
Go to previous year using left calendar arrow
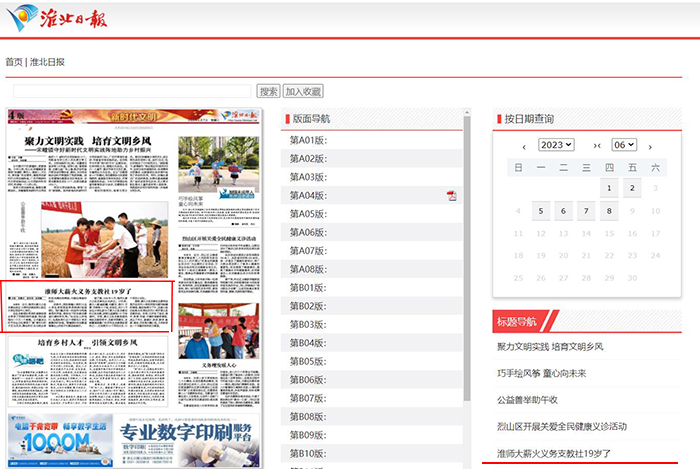coord(523,146)
